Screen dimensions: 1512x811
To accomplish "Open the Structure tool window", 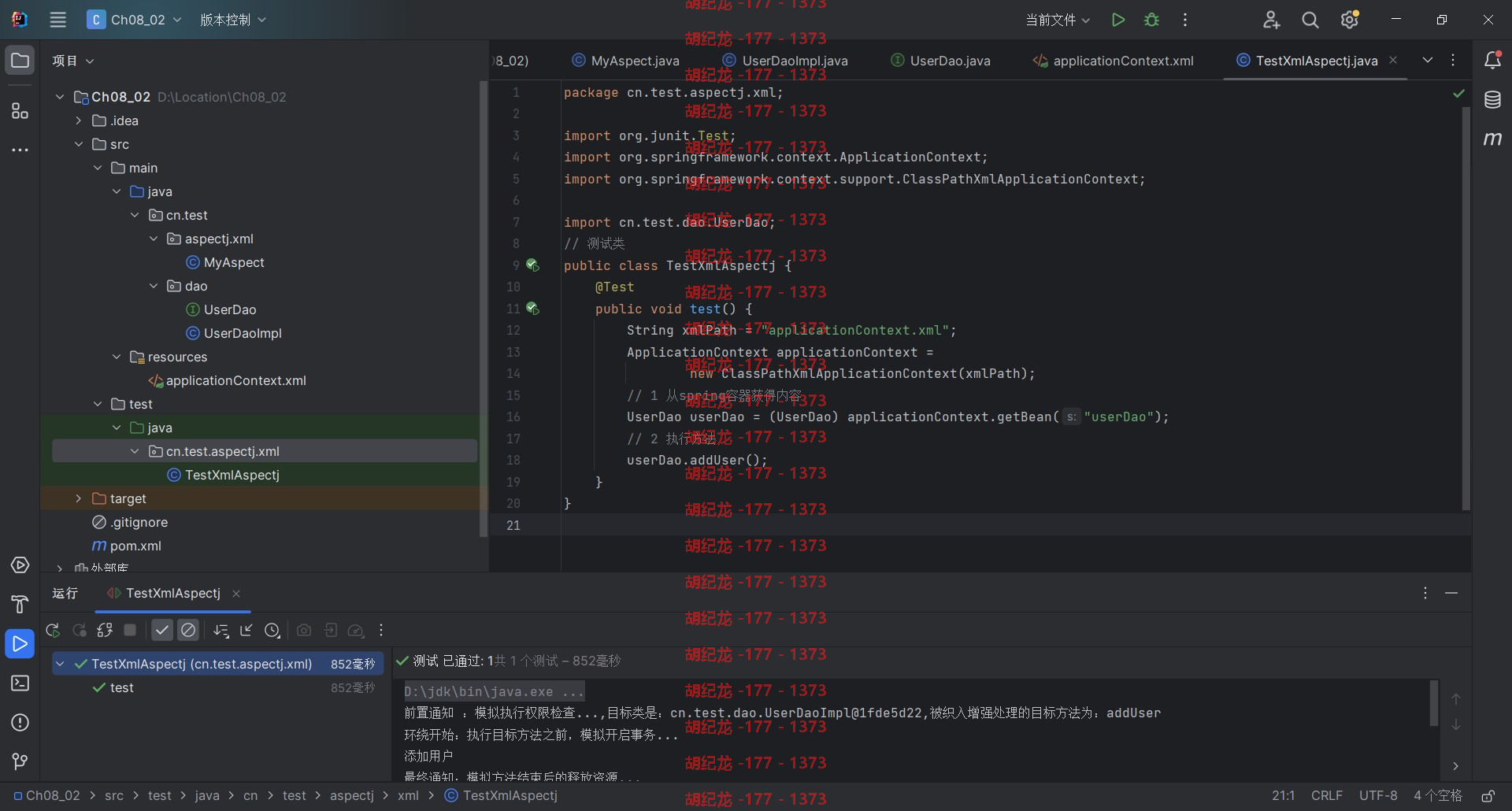I will tap(20, 111).
